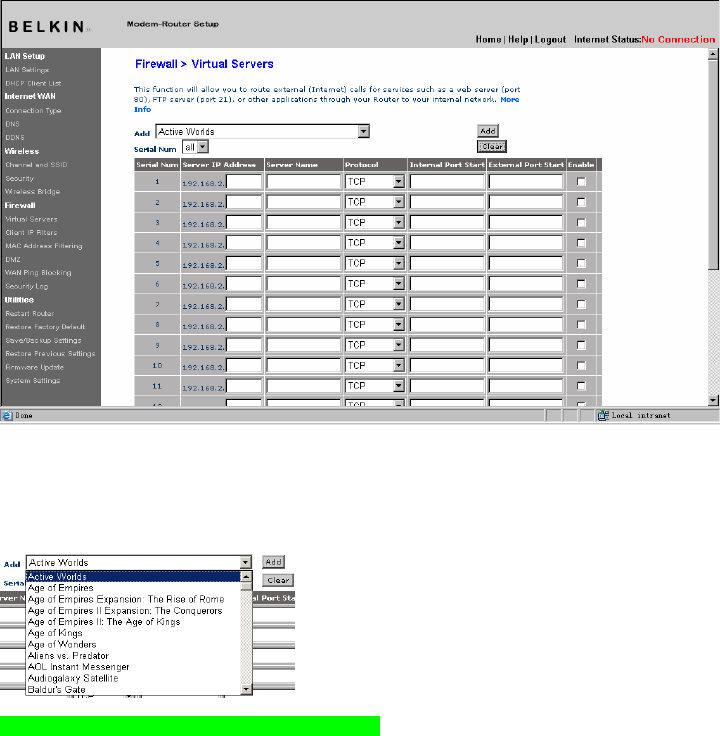Go to Home link in header

tap(488, 39)
